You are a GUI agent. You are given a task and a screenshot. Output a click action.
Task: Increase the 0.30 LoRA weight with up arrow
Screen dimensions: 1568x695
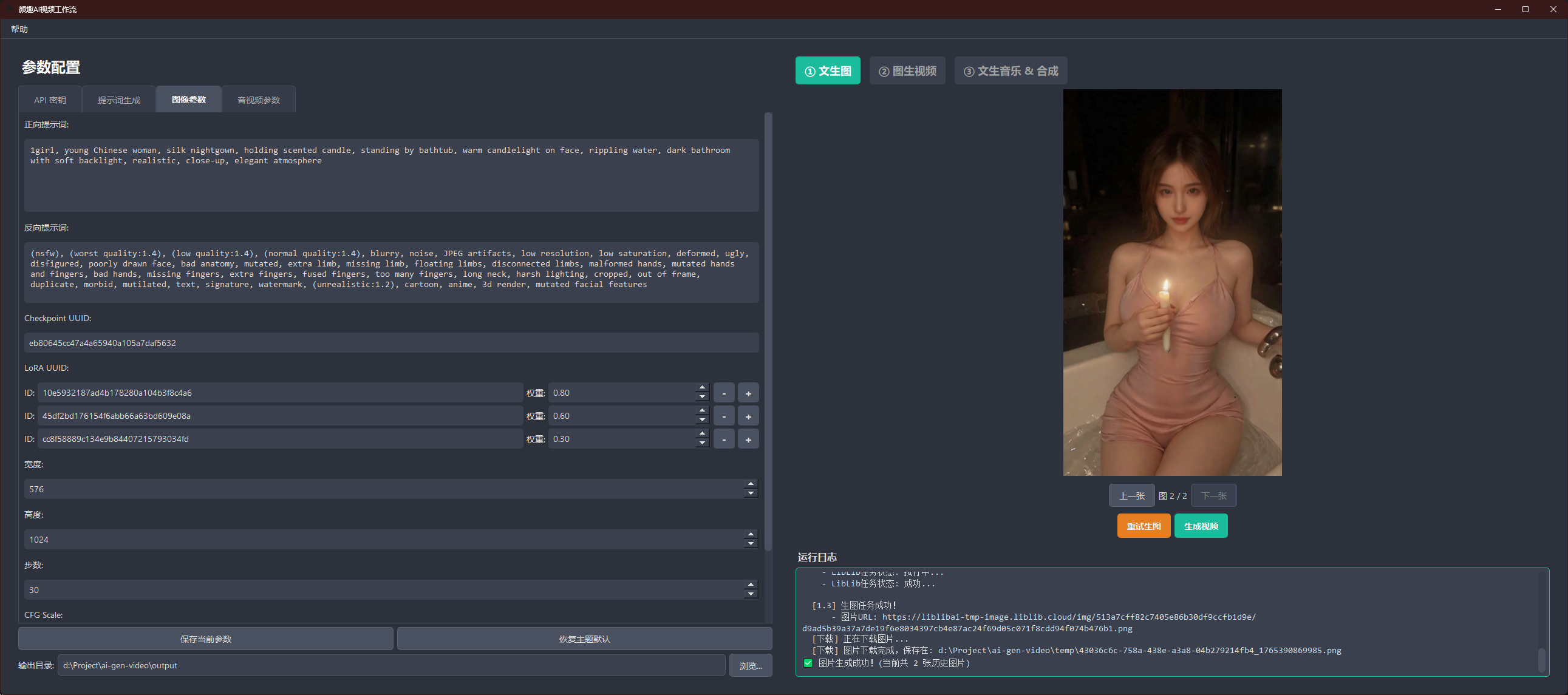(x=703, y=434)
